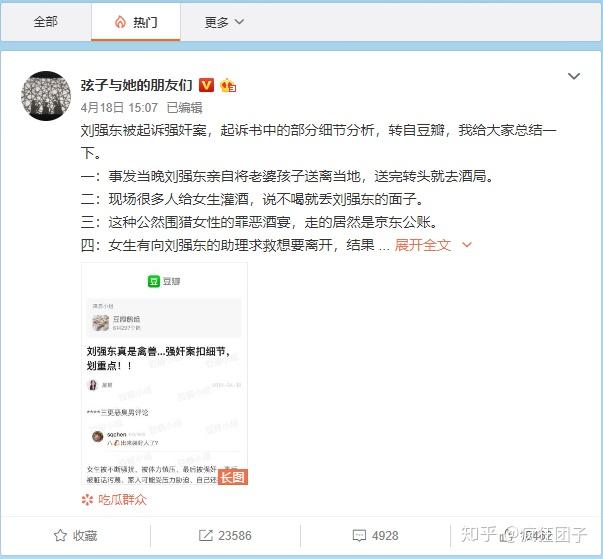Image resolution: width=603 pixels, height=559 pixels.
Task: Open the post options chevron menu
Action: pyautogui.click(x=574, y=76)
